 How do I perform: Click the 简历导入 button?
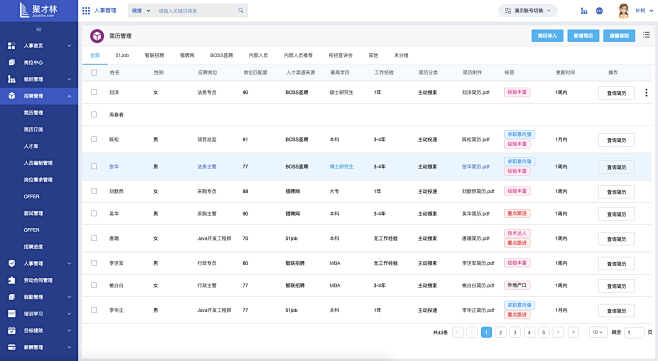[547, 36]
